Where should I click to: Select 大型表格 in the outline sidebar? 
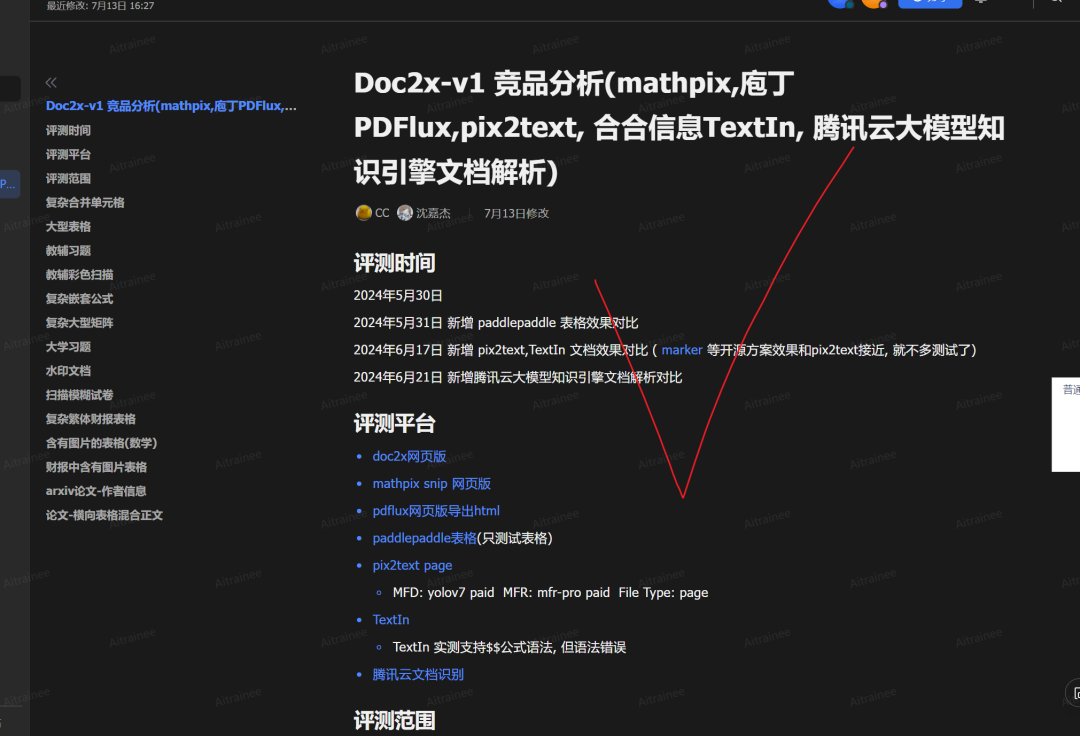pos(68,226)
